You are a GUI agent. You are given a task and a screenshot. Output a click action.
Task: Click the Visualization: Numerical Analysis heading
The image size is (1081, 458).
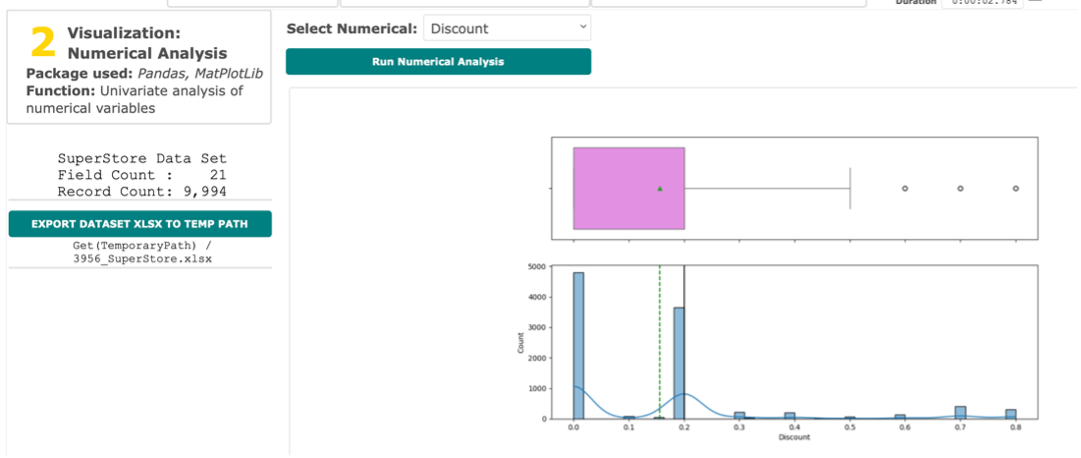[x=147, y=43]
